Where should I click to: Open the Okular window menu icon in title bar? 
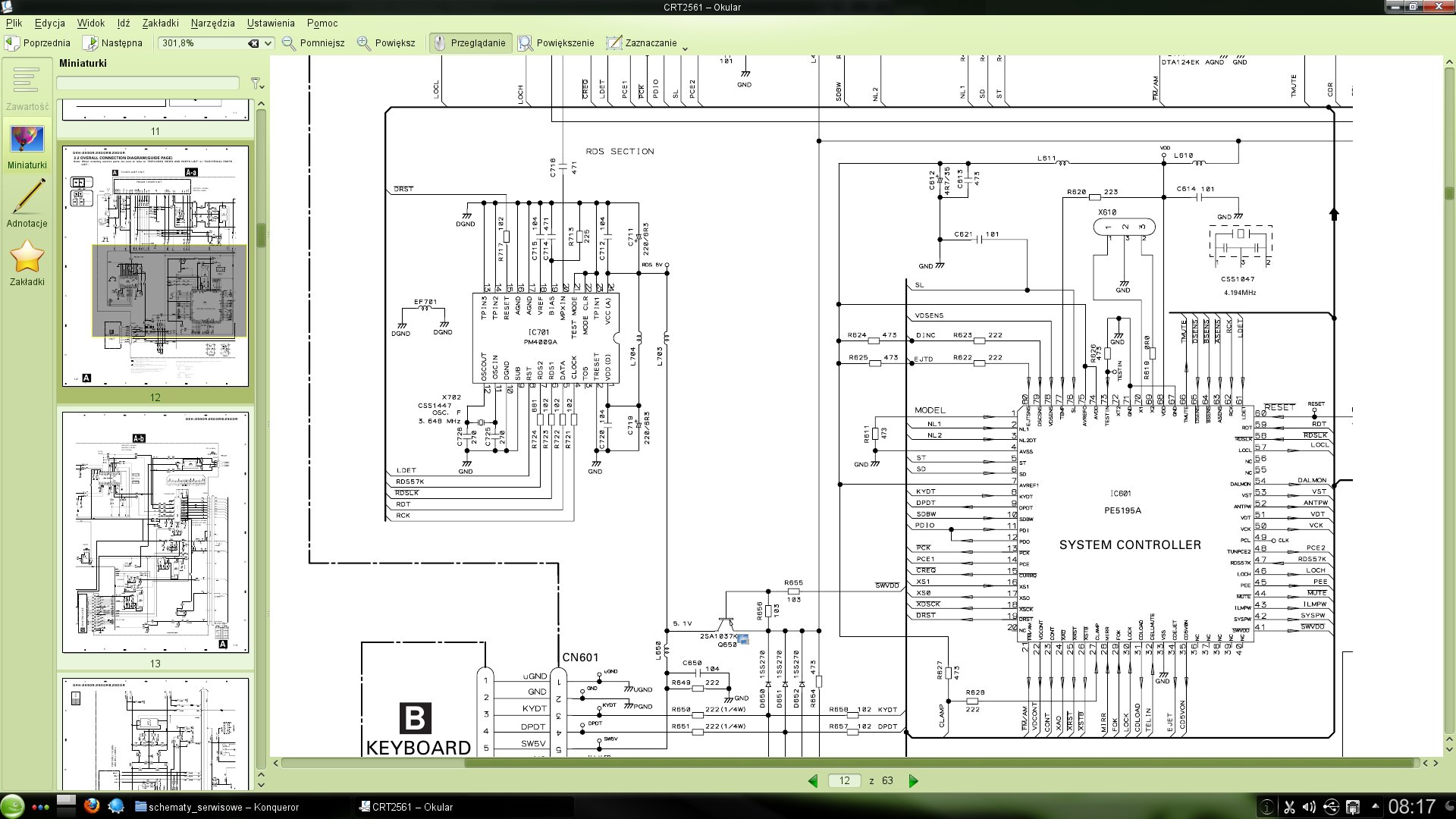click(7, 7)
